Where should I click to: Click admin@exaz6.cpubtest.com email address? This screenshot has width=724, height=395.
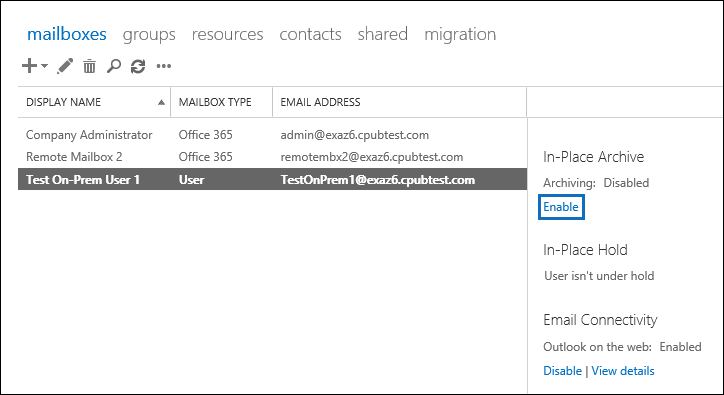[355, 135]
